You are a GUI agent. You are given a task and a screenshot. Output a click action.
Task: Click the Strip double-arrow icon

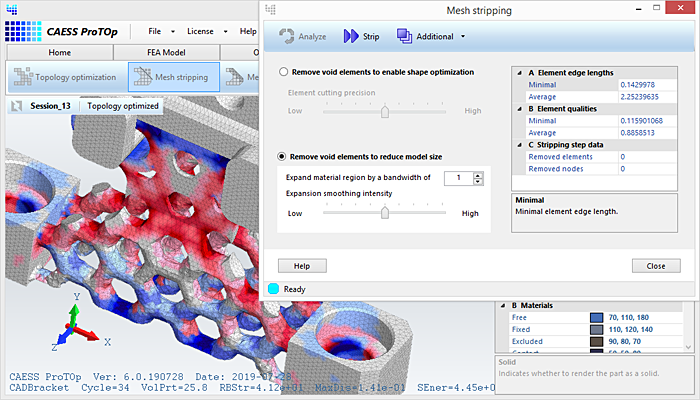pos(351,37)
